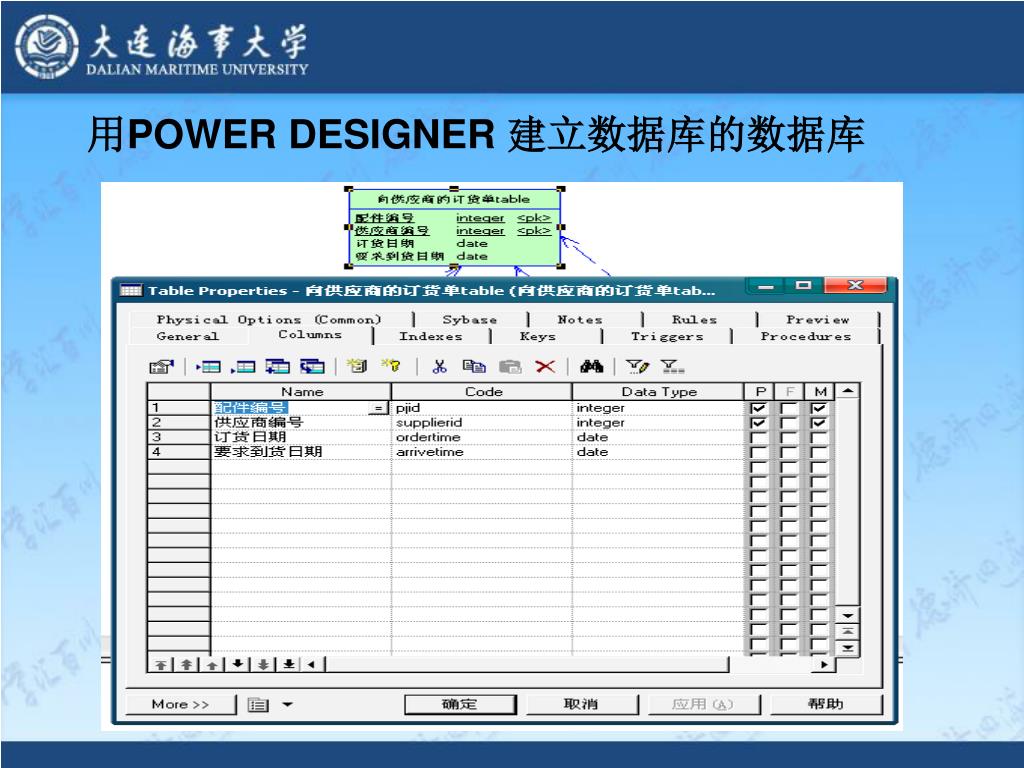The height and width of the screenshot is (768, 1024).
Task: Click vertical scrollbar down arrow of grid
Action: click(x=848, y=616)
